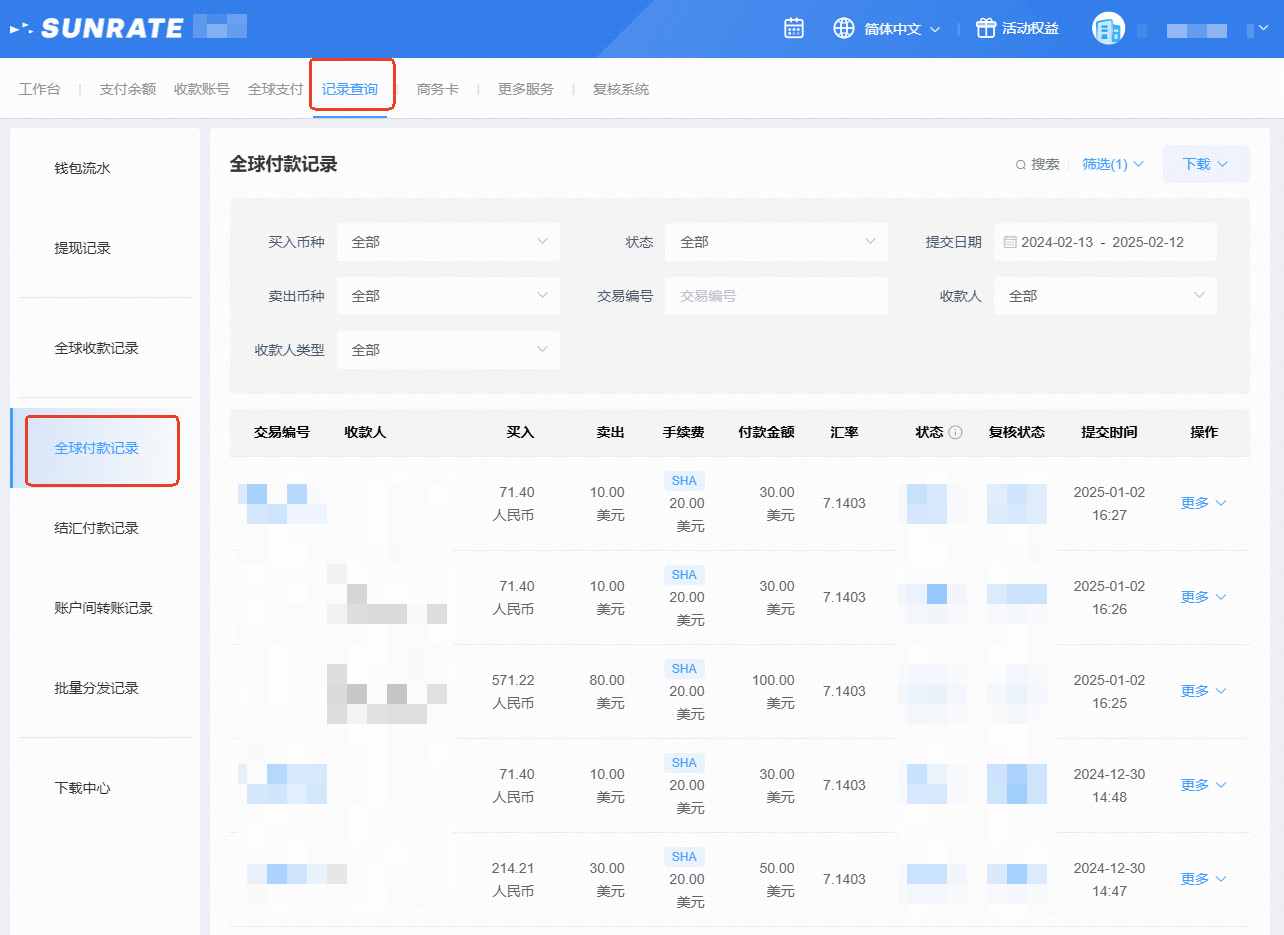Viewport: 1284px width, 935px height.
Task: Click the info icon beside 状态 column
Action: click(x=955, y=433)
